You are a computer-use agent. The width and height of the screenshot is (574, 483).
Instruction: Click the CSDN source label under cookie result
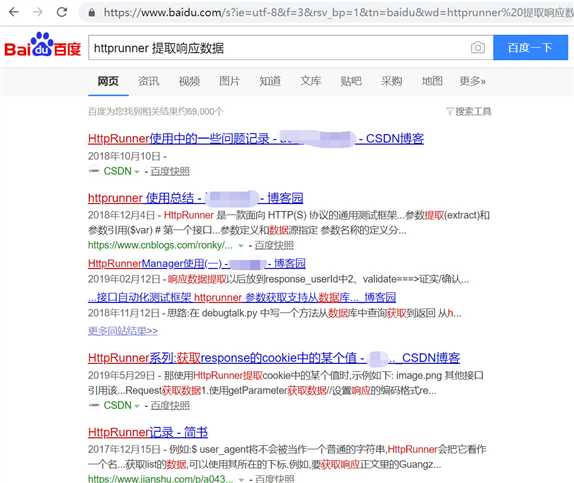pos(118,405)
